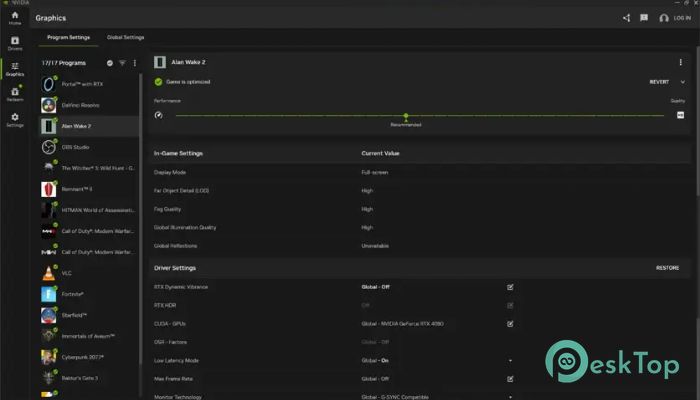Open Monitor Technology dropdown arrow

click(x=510, y=397)
